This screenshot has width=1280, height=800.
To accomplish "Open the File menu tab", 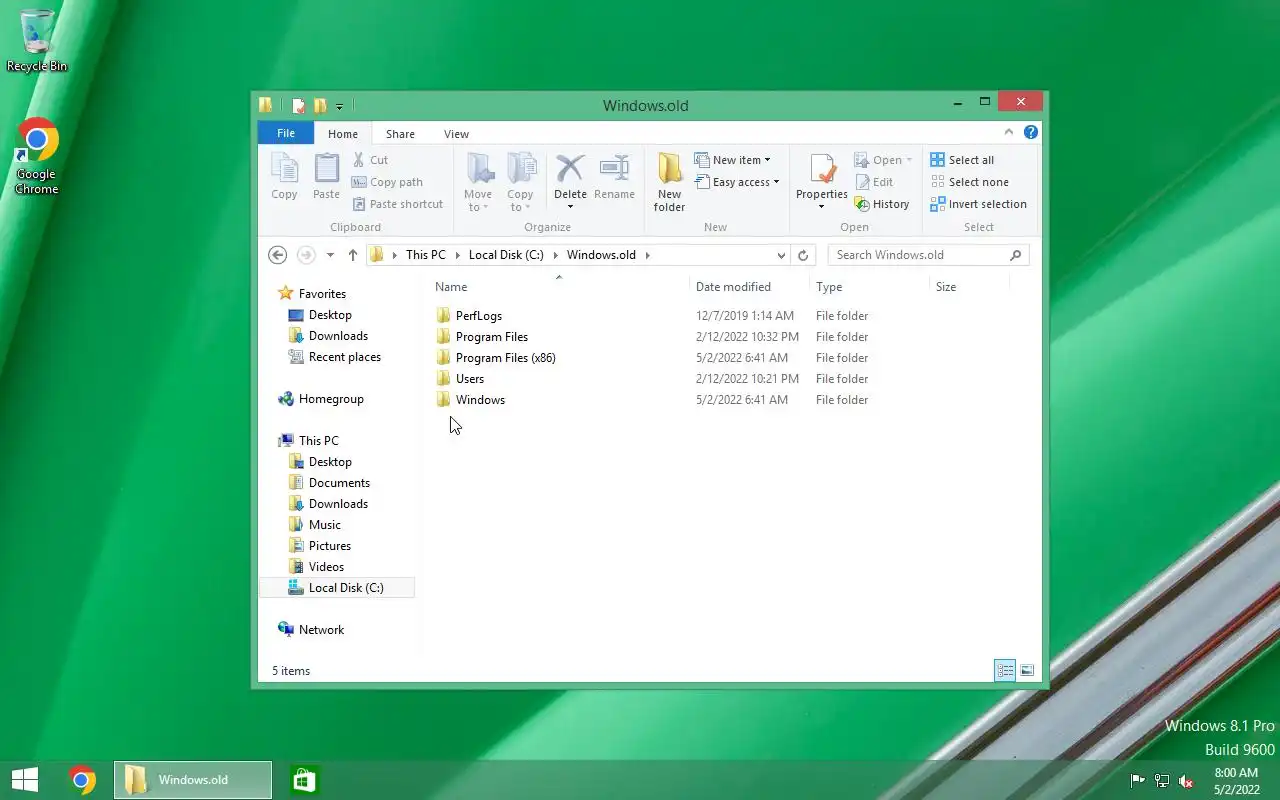I will point(286,133).
